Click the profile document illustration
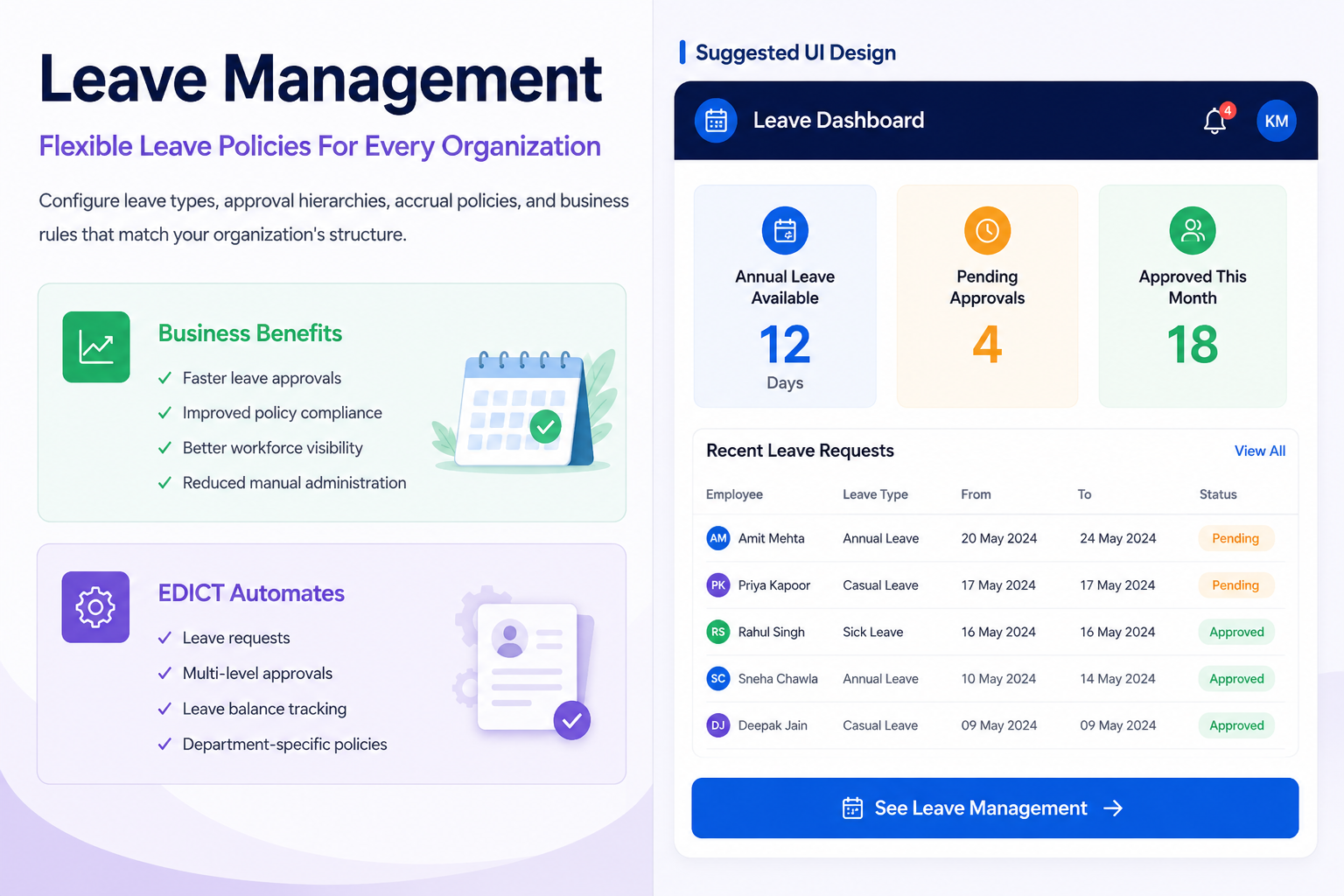Image resolution: width=1344 pixels, height=896 pixels. pos(525,665)
